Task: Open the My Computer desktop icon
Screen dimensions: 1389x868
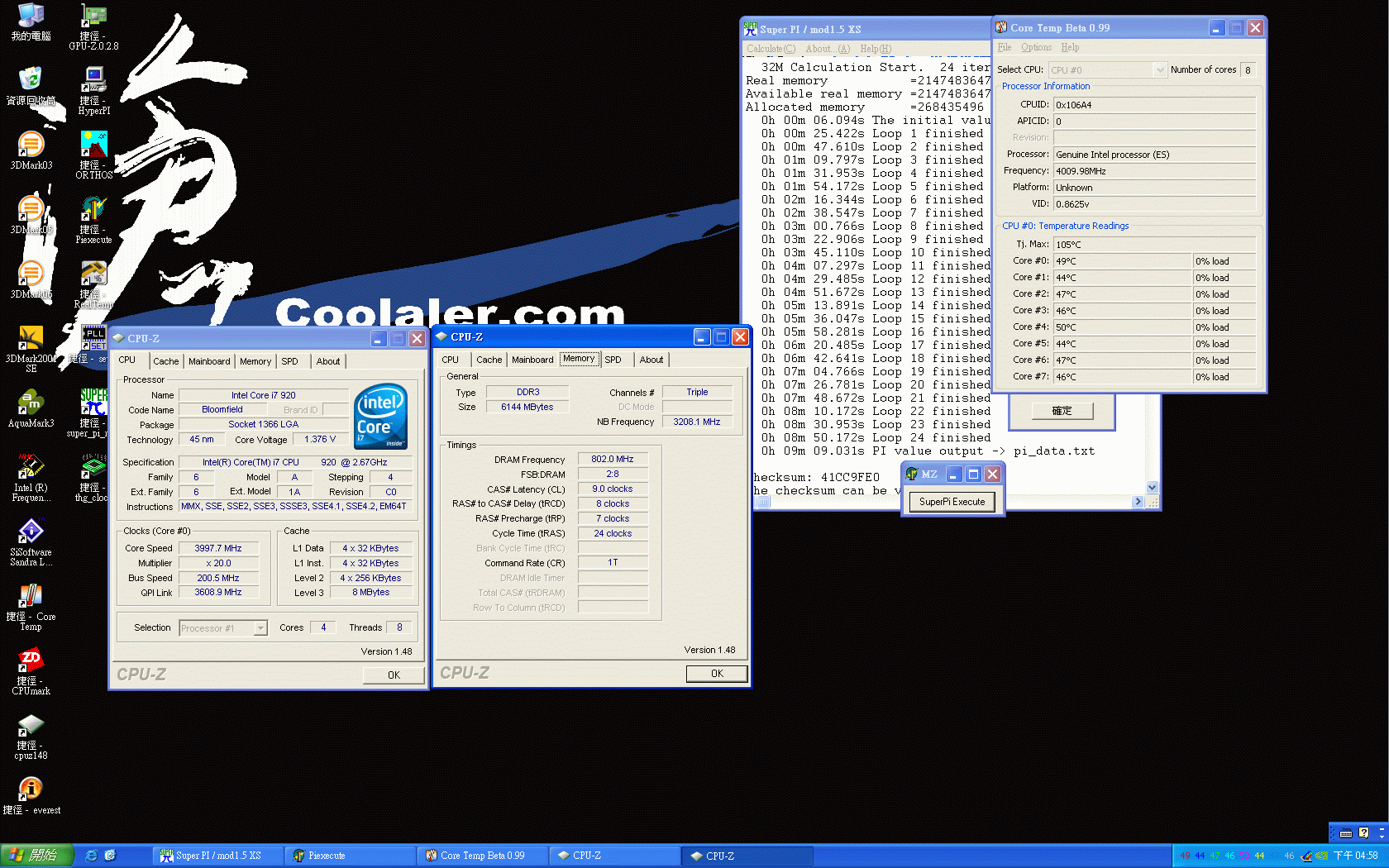Action: tap(31, 22)
